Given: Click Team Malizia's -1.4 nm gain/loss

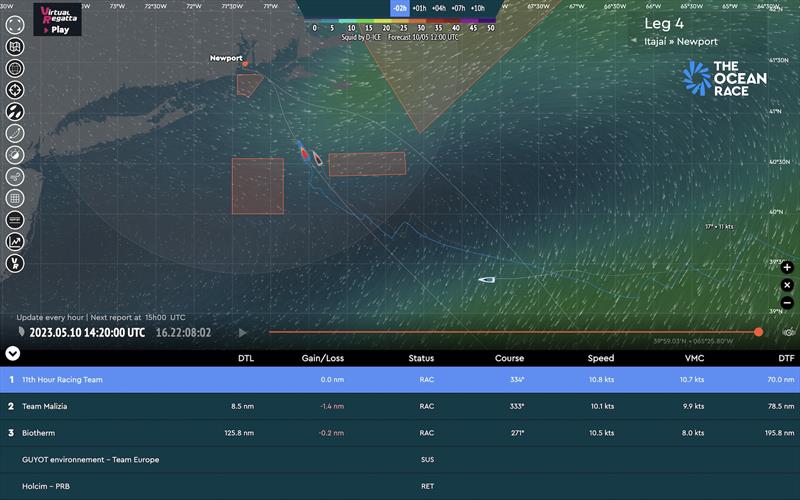Looking at the screenshot, I should coord(332,406).
